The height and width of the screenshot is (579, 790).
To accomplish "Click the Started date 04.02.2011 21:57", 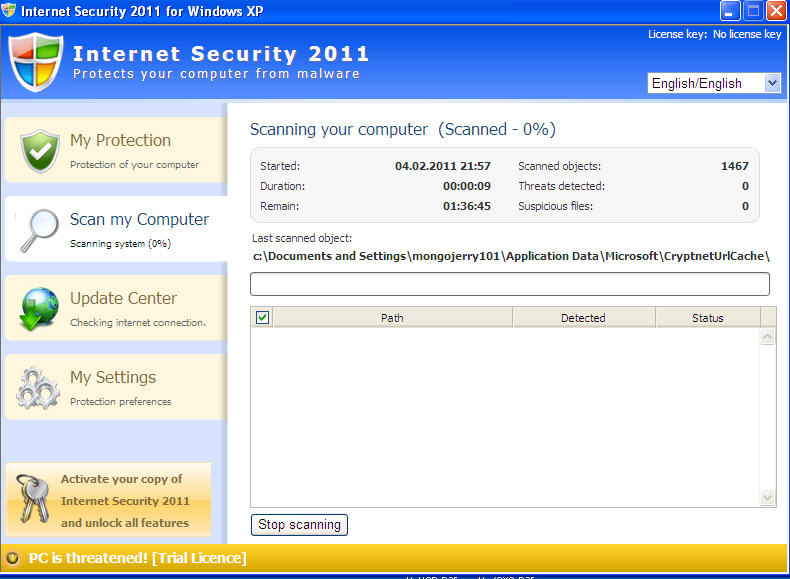I will [x=442, y=166].
